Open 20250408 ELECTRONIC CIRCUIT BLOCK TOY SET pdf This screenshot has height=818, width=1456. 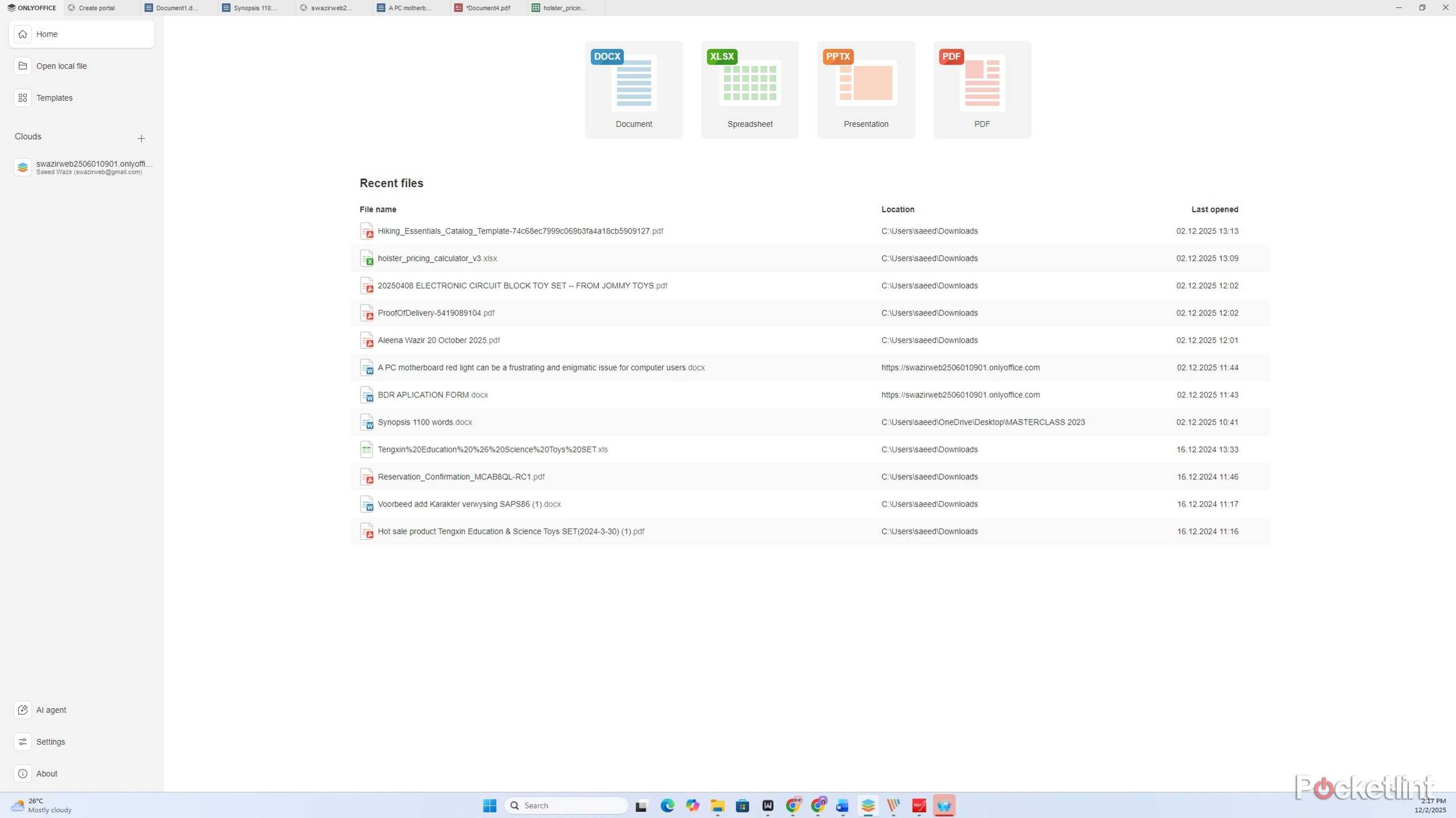[810, 285]
